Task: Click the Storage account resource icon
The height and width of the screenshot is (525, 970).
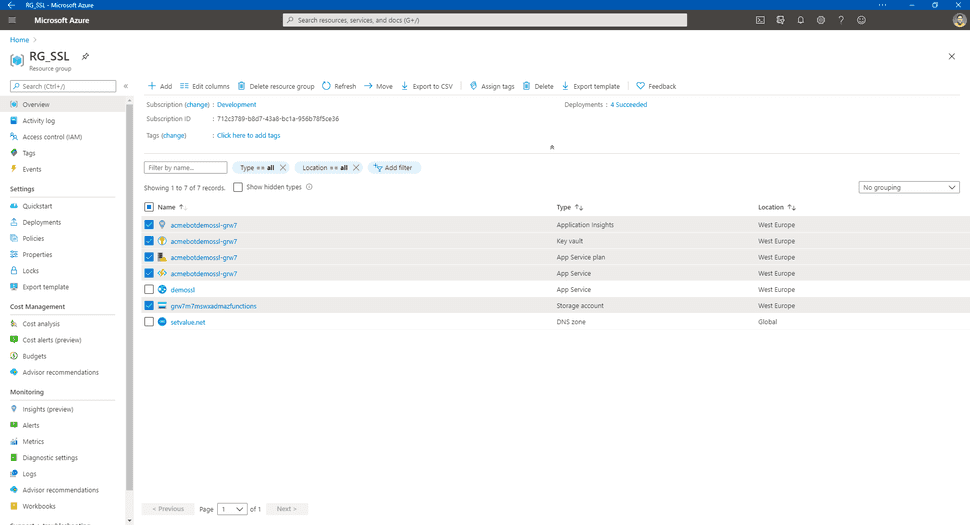Action: 162,305
